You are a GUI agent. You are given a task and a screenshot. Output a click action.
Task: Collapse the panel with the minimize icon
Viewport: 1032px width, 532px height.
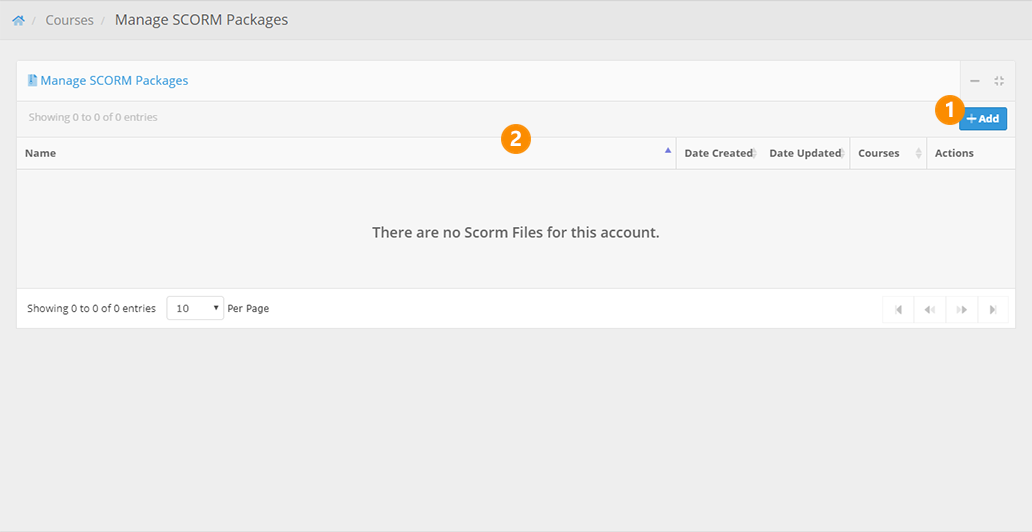[x=975, y=81]
